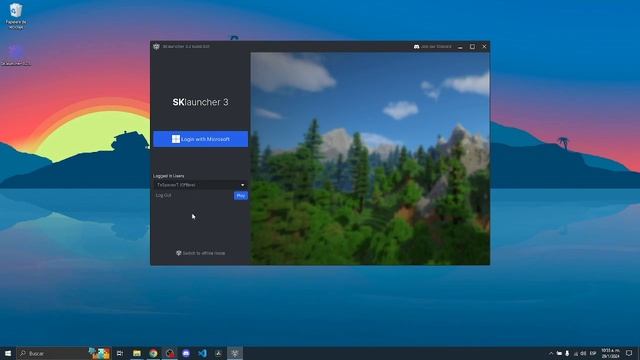
Task: Open File Explorer from the taskbar
Action: tap(137, 353)
